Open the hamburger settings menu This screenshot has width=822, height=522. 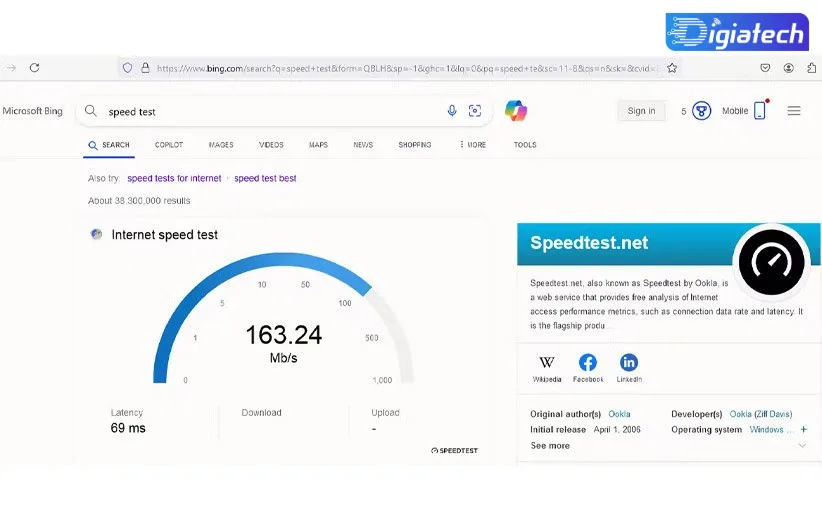tap(794, 111)
